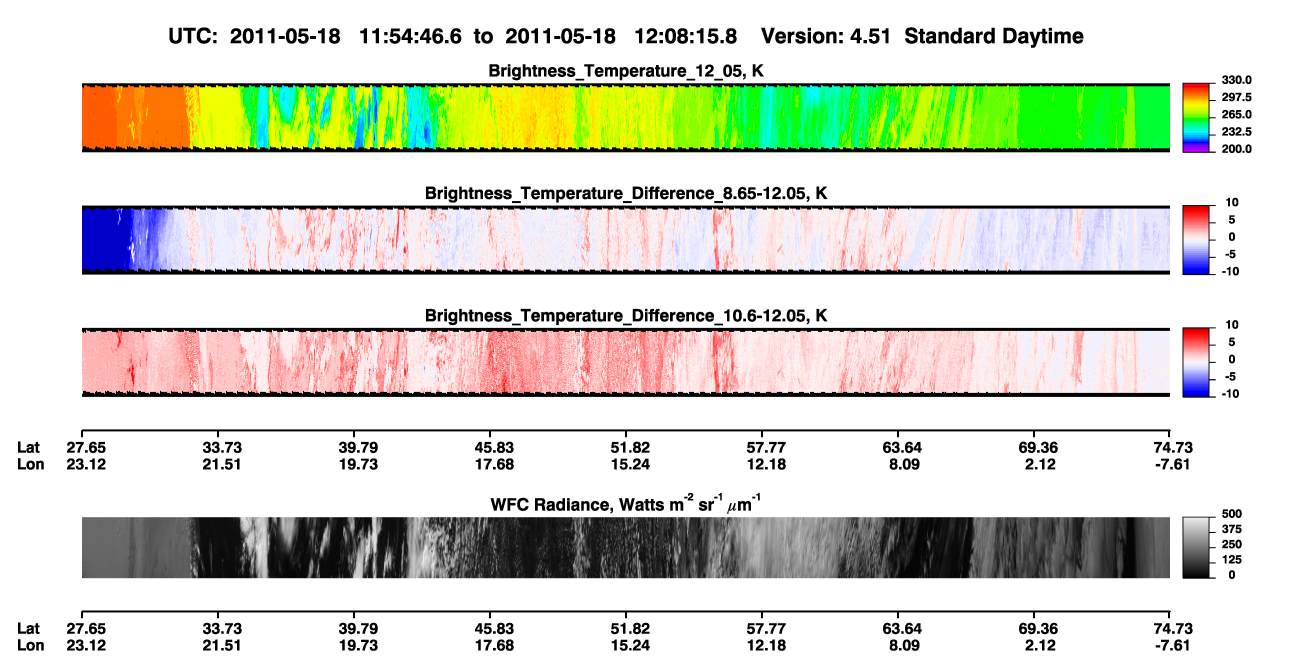Click the 'Lat' label above the WFC Radiance title
This screenshot has height=667, width=1300.
(x=29, y=447)
